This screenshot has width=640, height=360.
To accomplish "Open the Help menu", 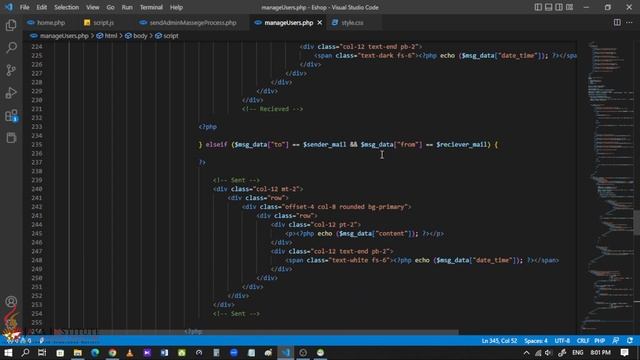I will coord(176,7).
